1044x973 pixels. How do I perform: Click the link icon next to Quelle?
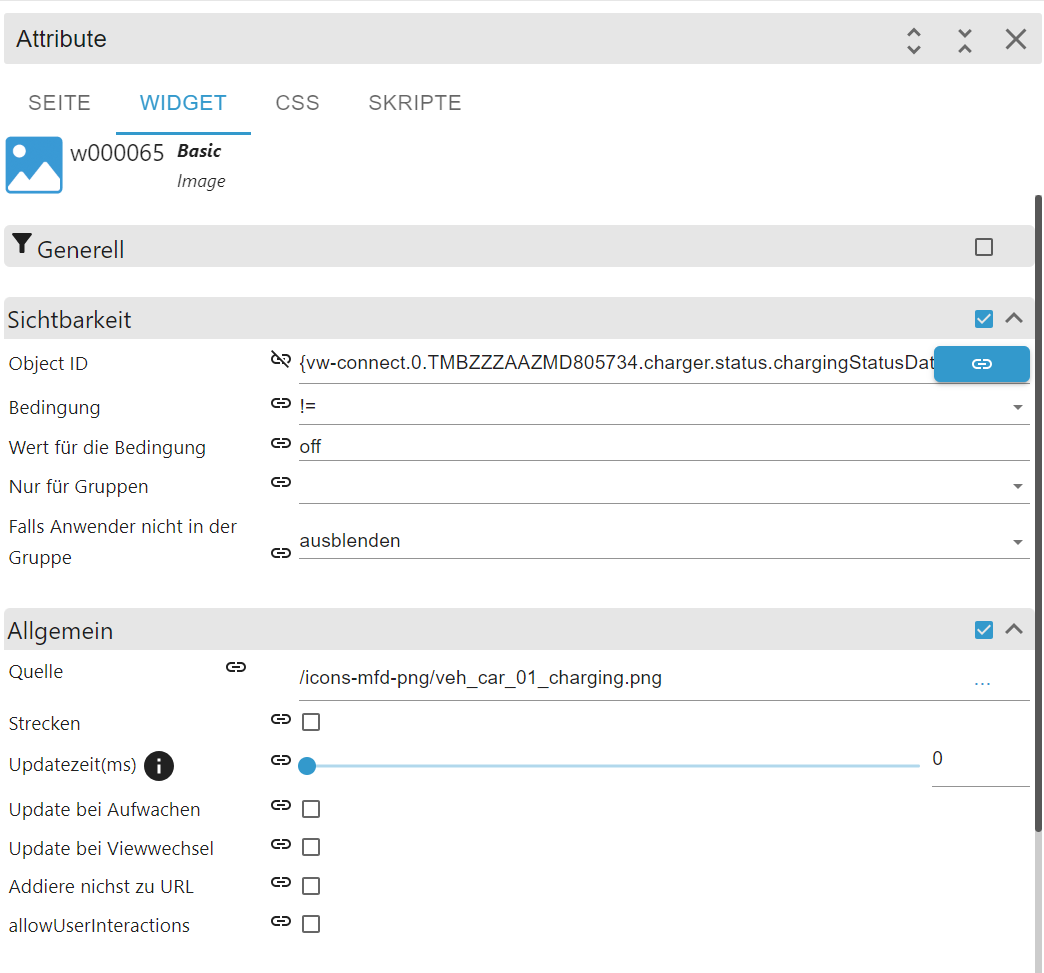click(236, 667)
